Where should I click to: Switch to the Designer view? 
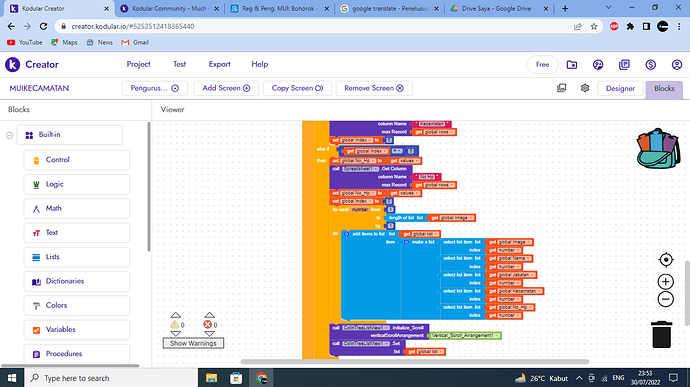pyautogui.click(x=620, y=88)
